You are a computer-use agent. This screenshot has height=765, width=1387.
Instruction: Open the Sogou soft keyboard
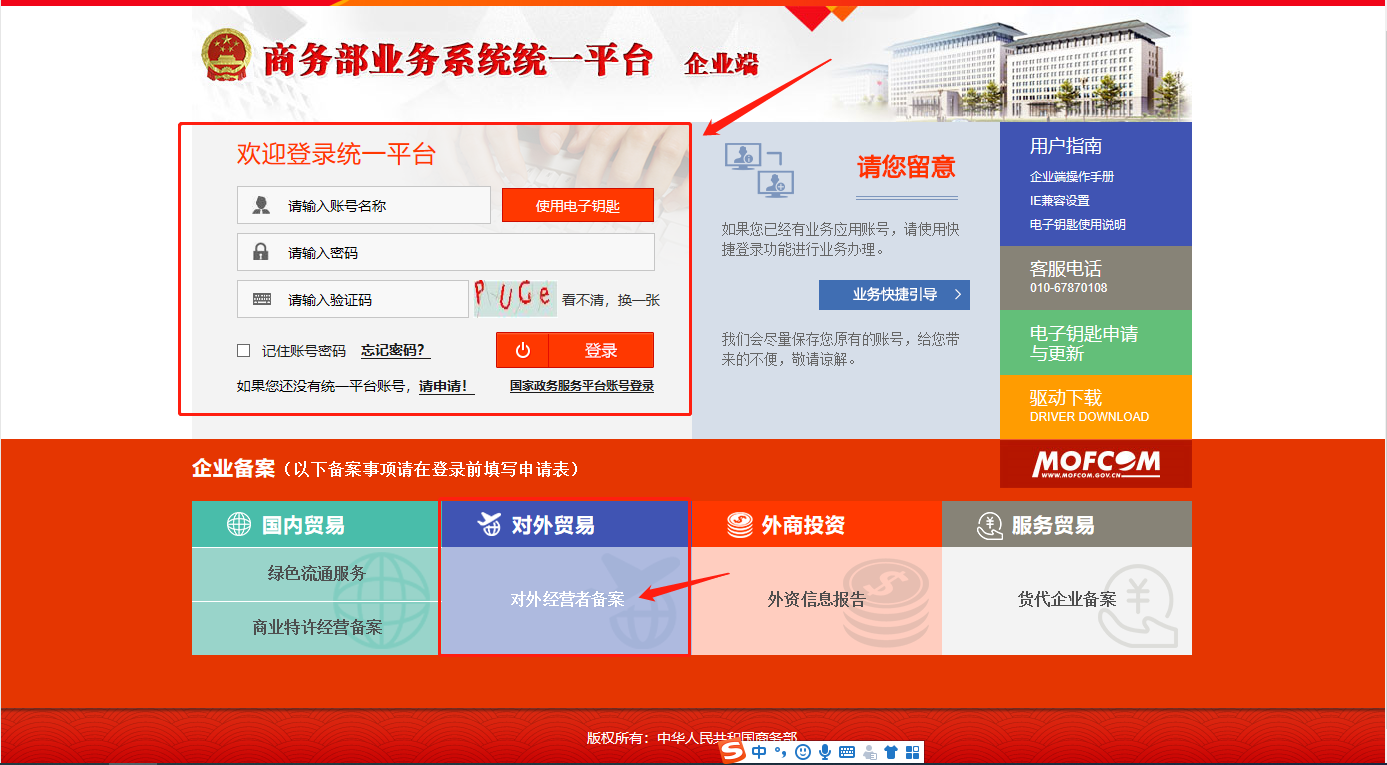click(847, 751)
